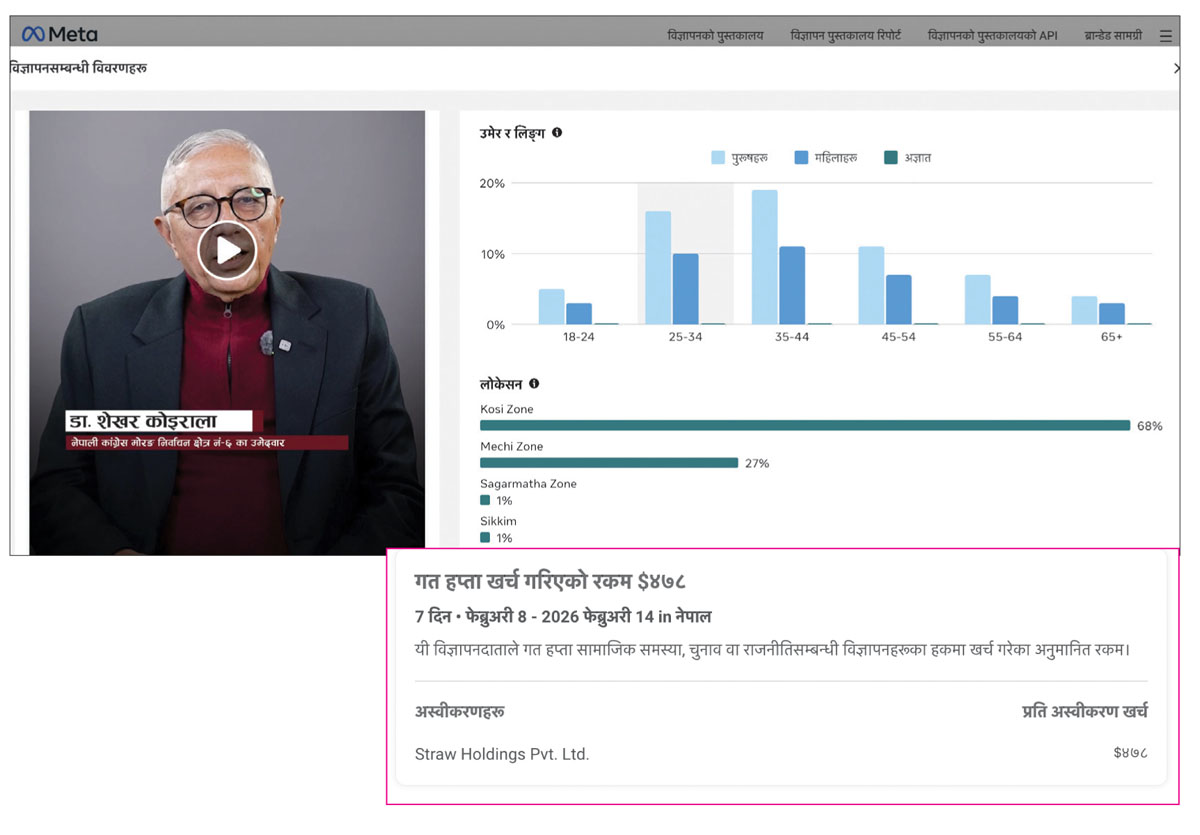The image size is (1200, 835).
Task: Click the 65+ age group label
Action: (1111, 338)
